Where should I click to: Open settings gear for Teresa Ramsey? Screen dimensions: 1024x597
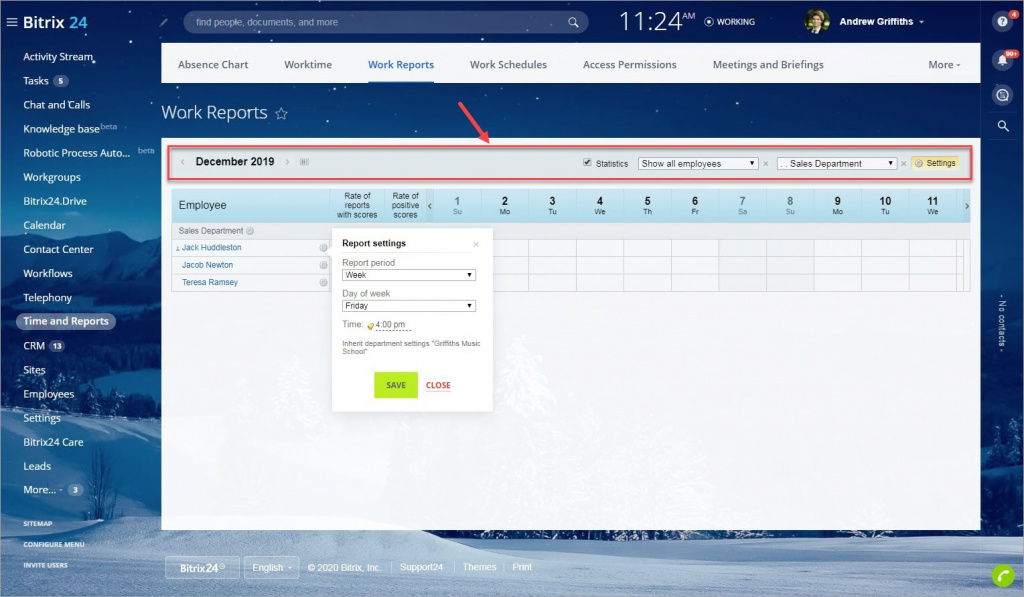[x=323, y=283]
